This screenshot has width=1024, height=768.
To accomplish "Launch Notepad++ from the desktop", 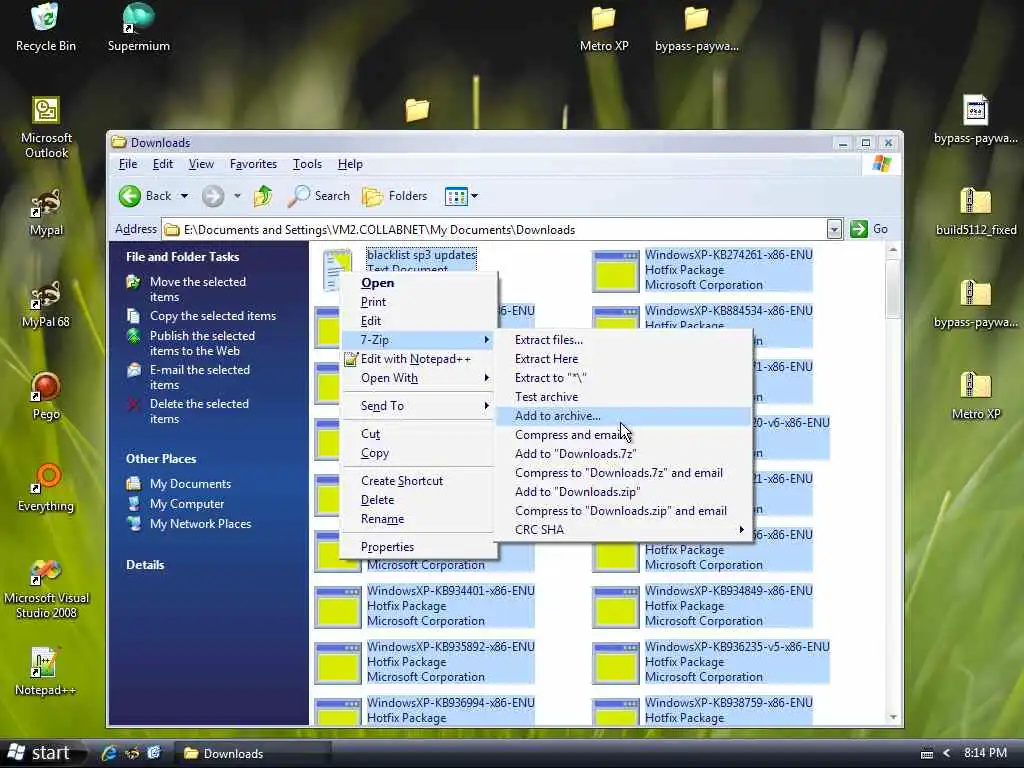I will coord(46,671).
